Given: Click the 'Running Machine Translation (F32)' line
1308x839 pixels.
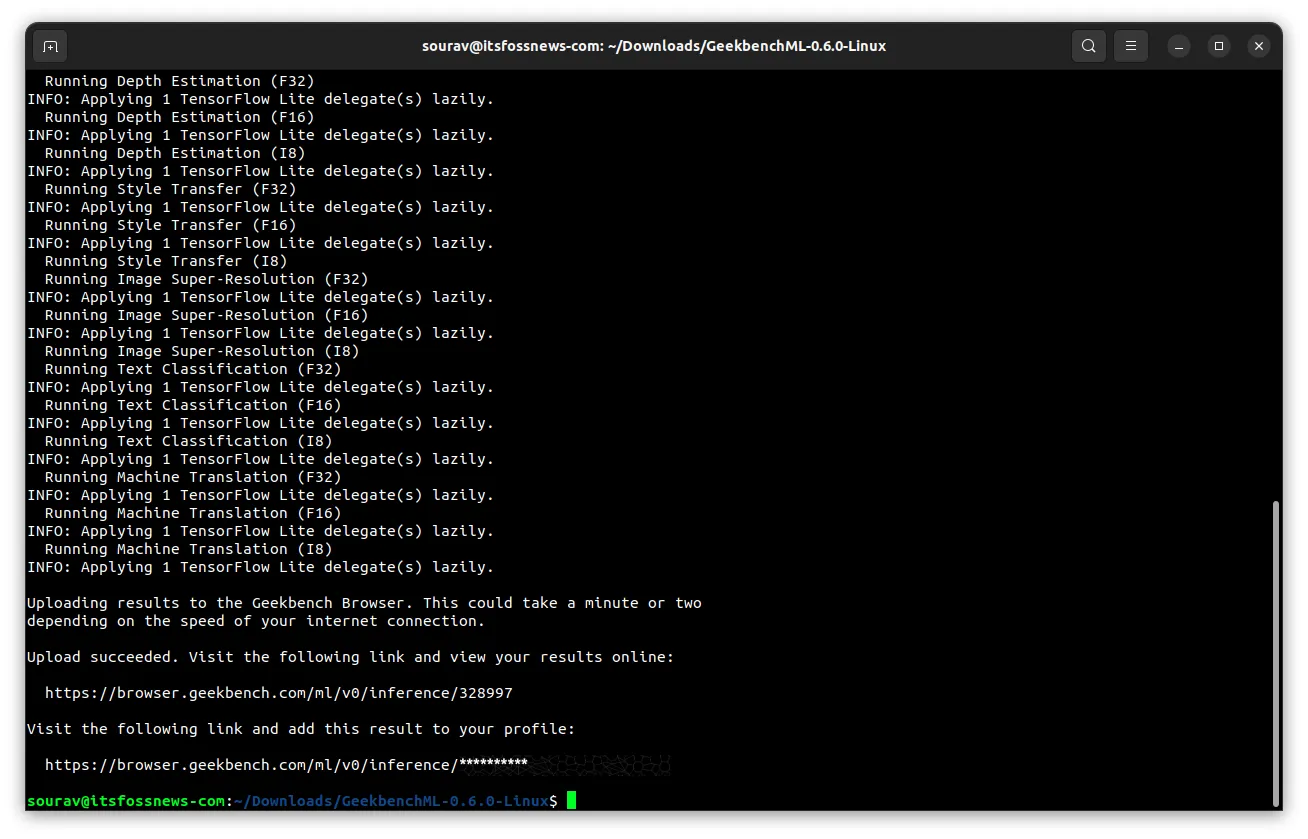Looking at the screenshot, I should tap(193, 477).
